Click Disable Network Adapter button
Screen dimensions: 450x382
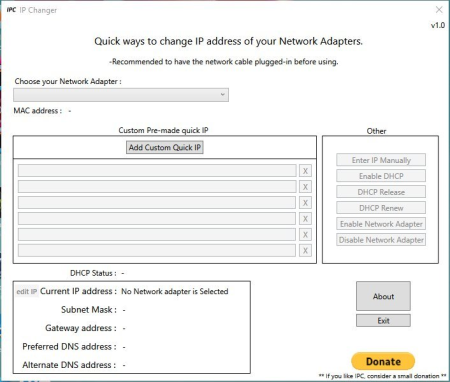[x=381, y=240]
